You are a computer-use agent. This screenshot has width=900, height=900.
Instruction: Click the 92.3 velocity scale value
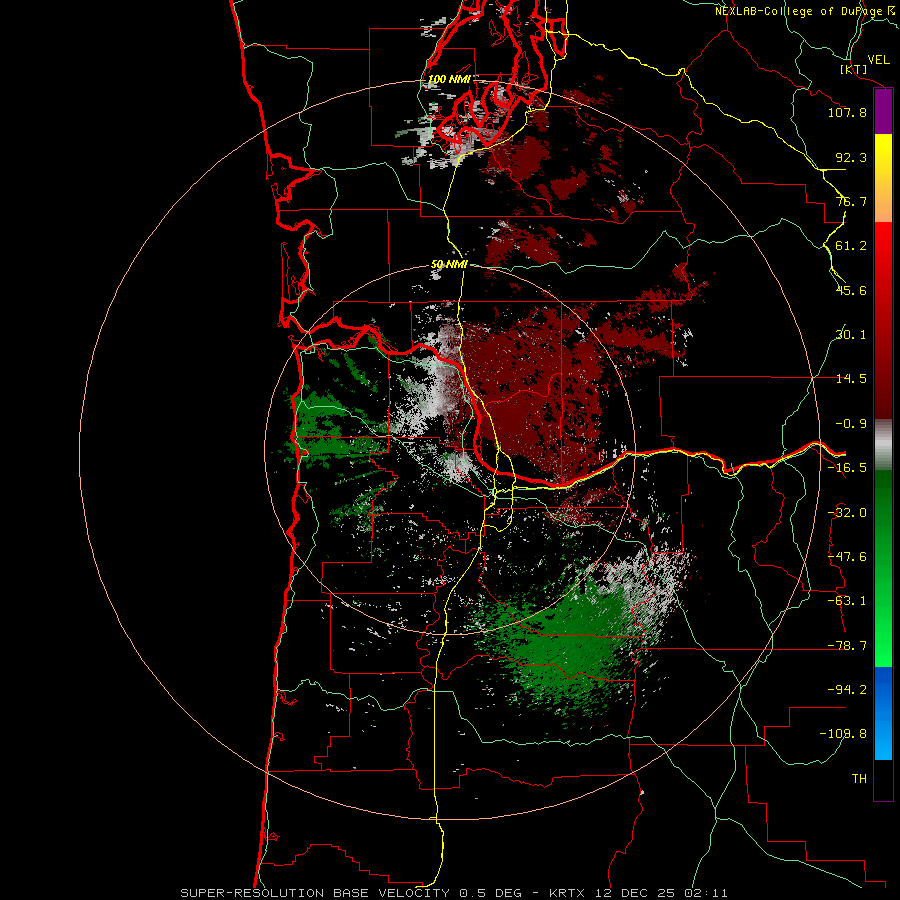tap(851, 157)
